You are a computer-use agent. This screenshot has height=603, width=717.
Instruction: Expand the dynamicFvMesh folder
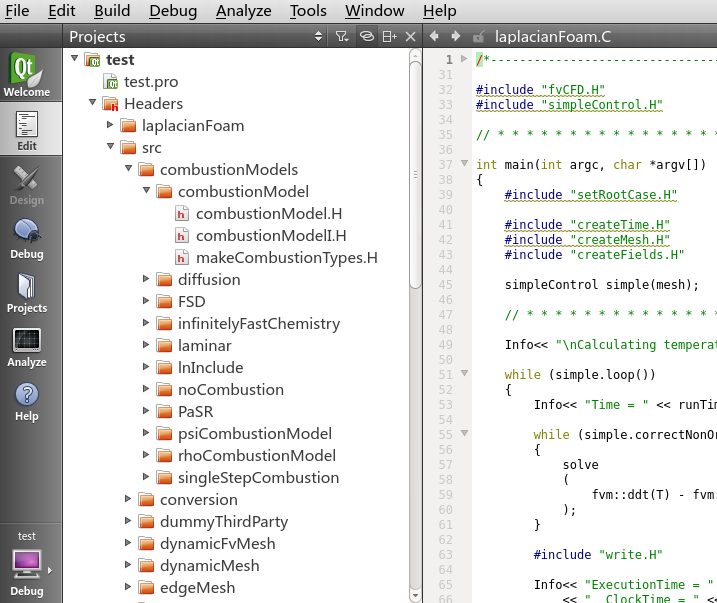tap(128, 543)
